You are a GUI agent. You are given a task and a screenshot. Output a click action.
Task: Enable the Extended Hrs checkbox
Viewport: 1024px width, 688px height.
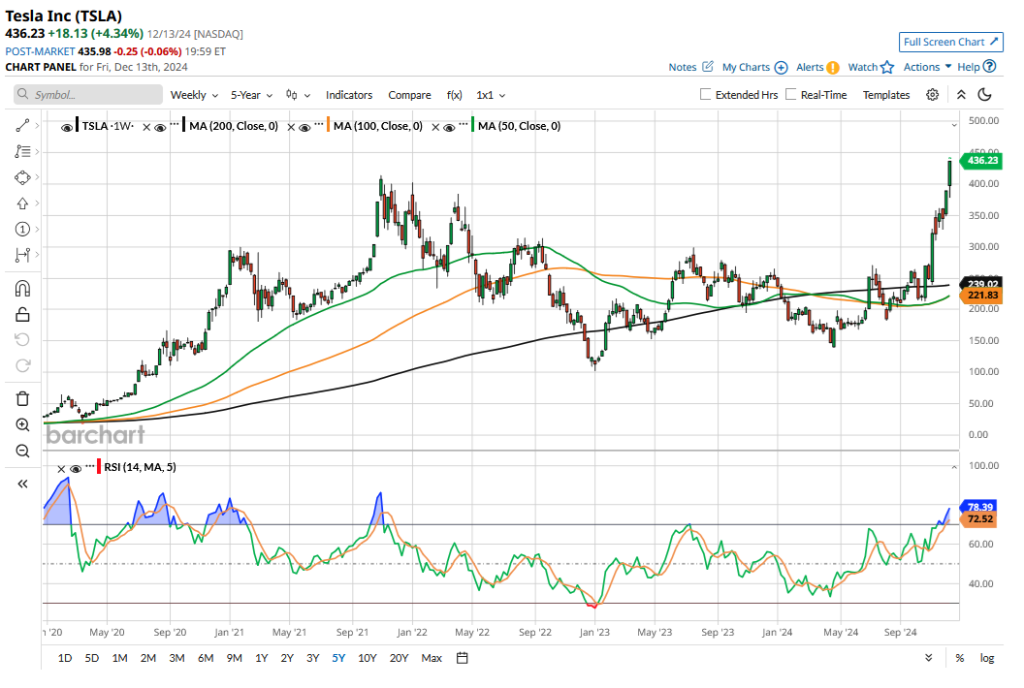click(706, 95)
